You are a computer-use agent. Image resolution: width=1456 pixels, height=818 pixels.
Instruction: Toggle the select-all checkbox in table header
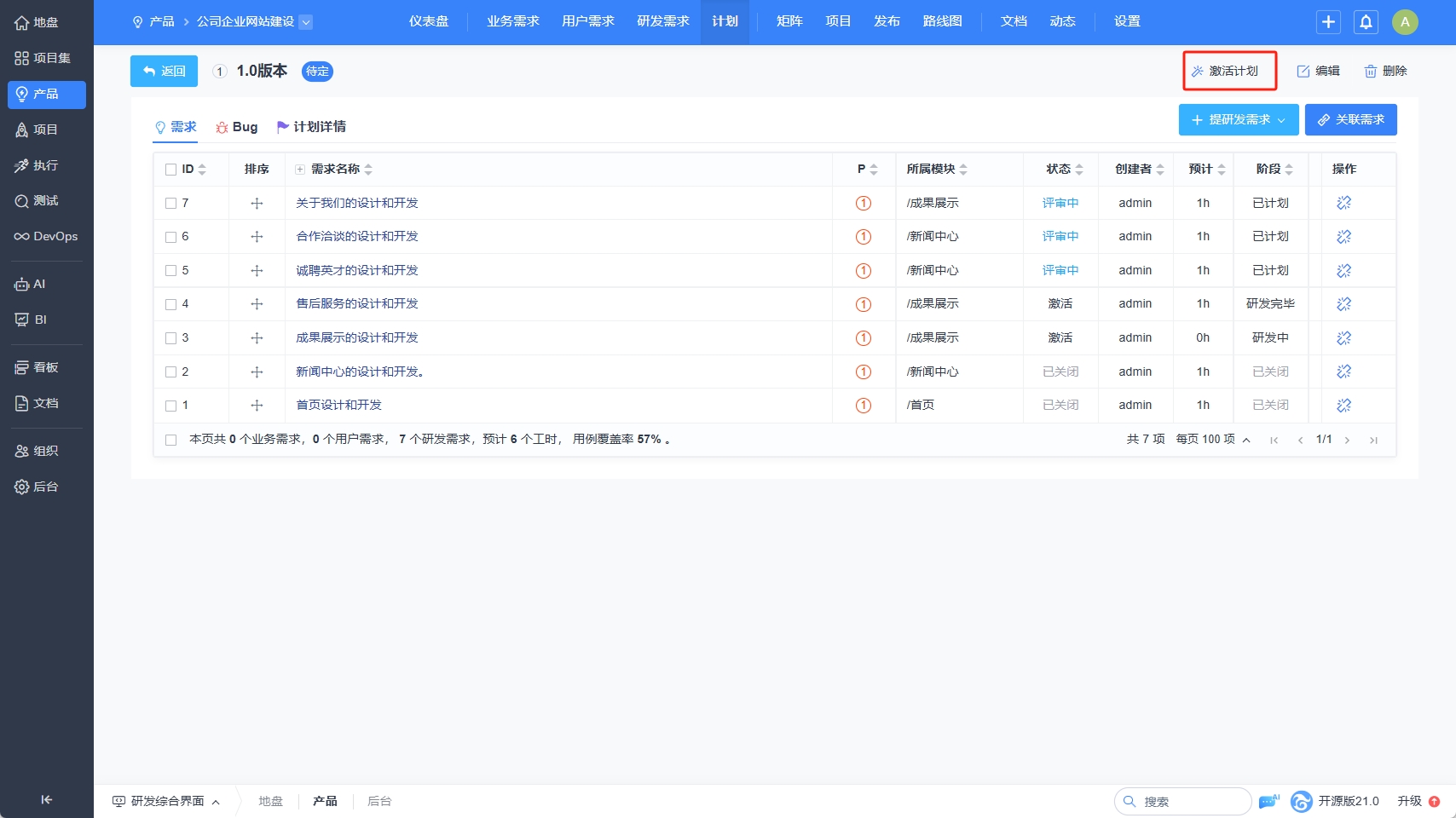170,170
